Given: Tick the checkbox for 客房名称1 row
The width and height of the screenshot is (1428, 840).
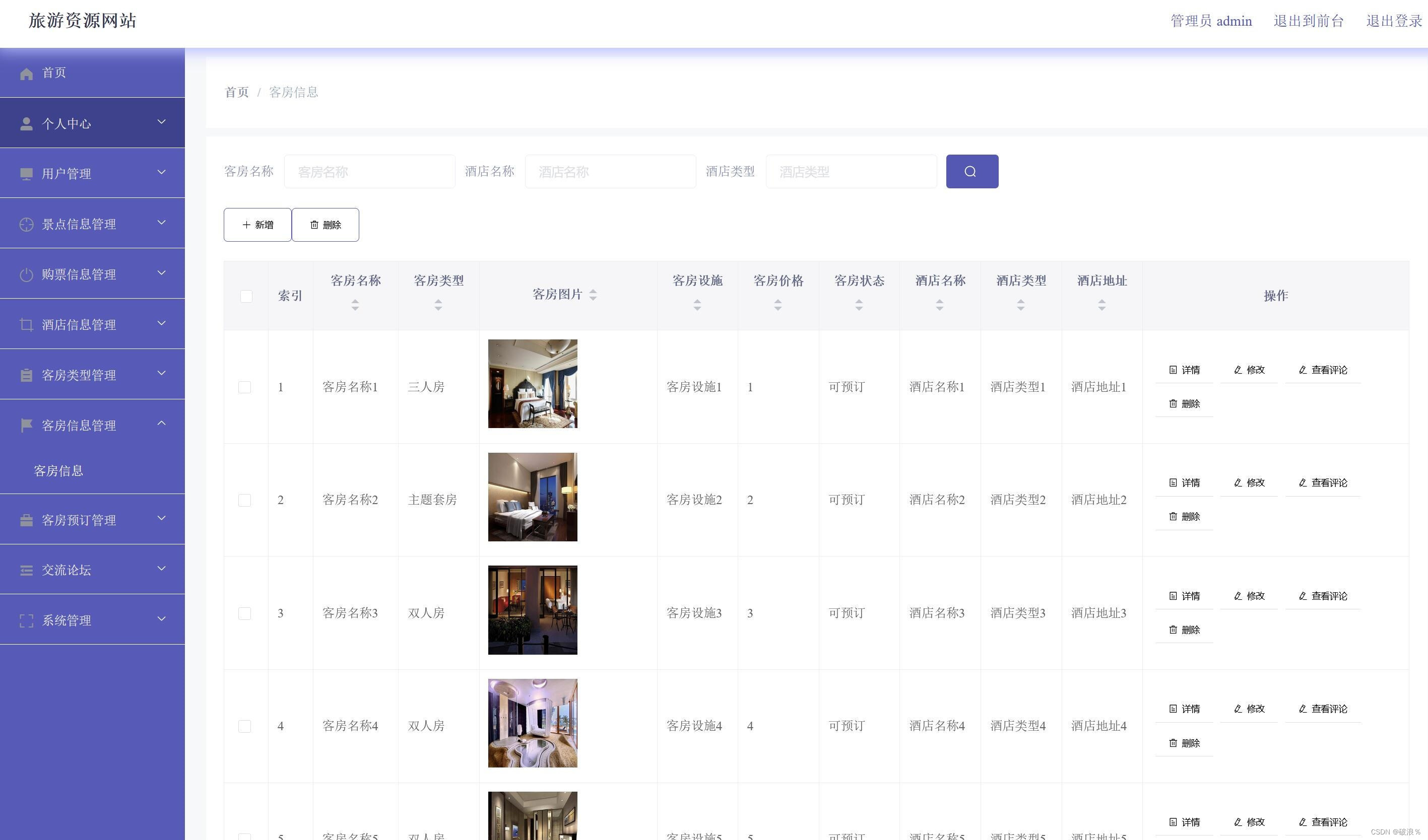Looking at the screenshot, I should pyautogui.click(x=244, y=387).
